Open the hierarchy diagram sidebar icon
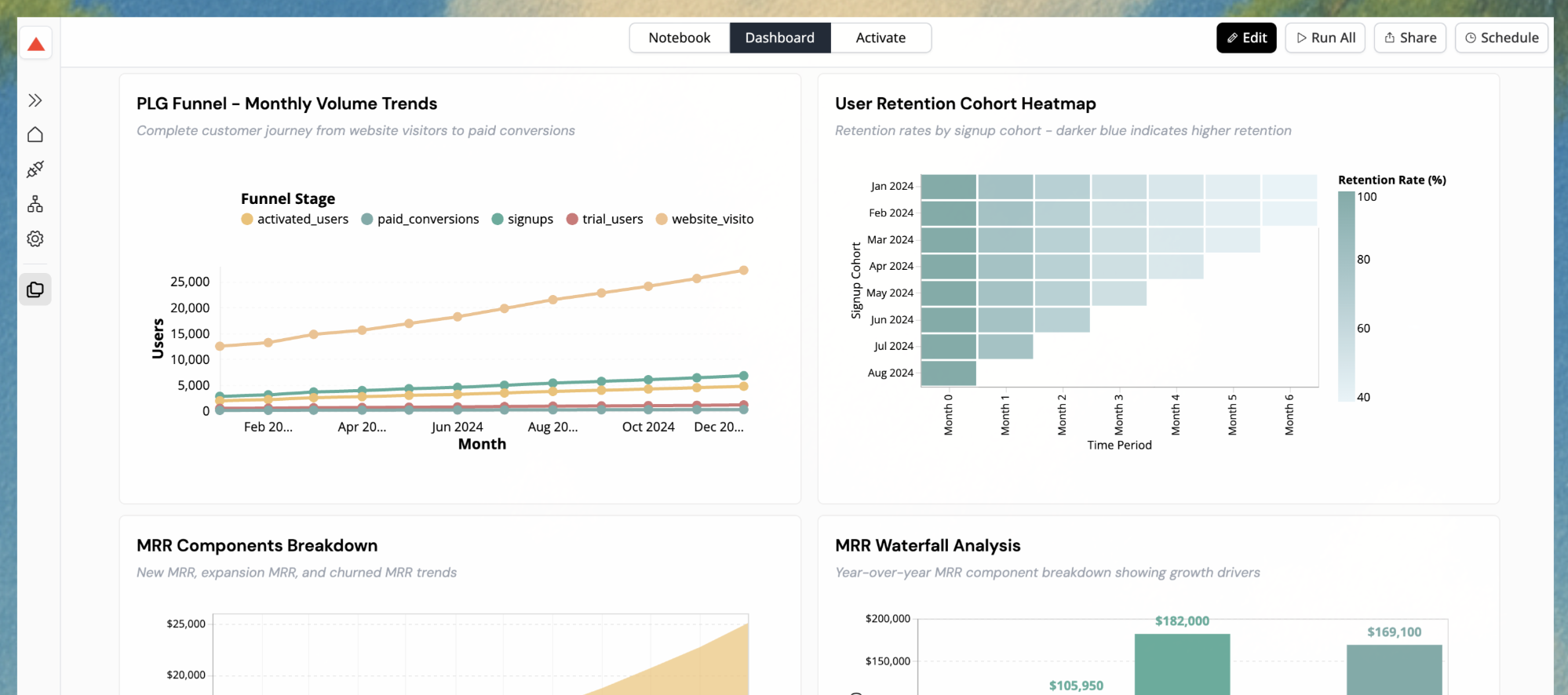1568x695 pixels. pos(35,204)
